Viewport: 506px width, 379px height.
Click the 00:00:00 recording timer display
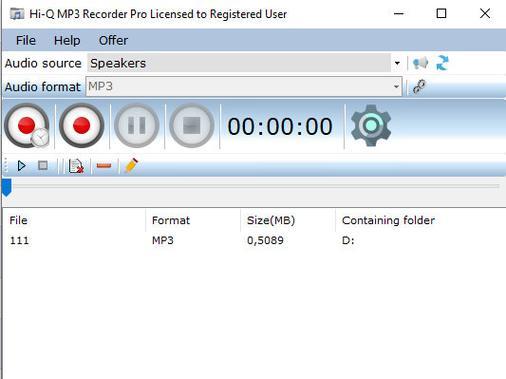tap(280, 127)
